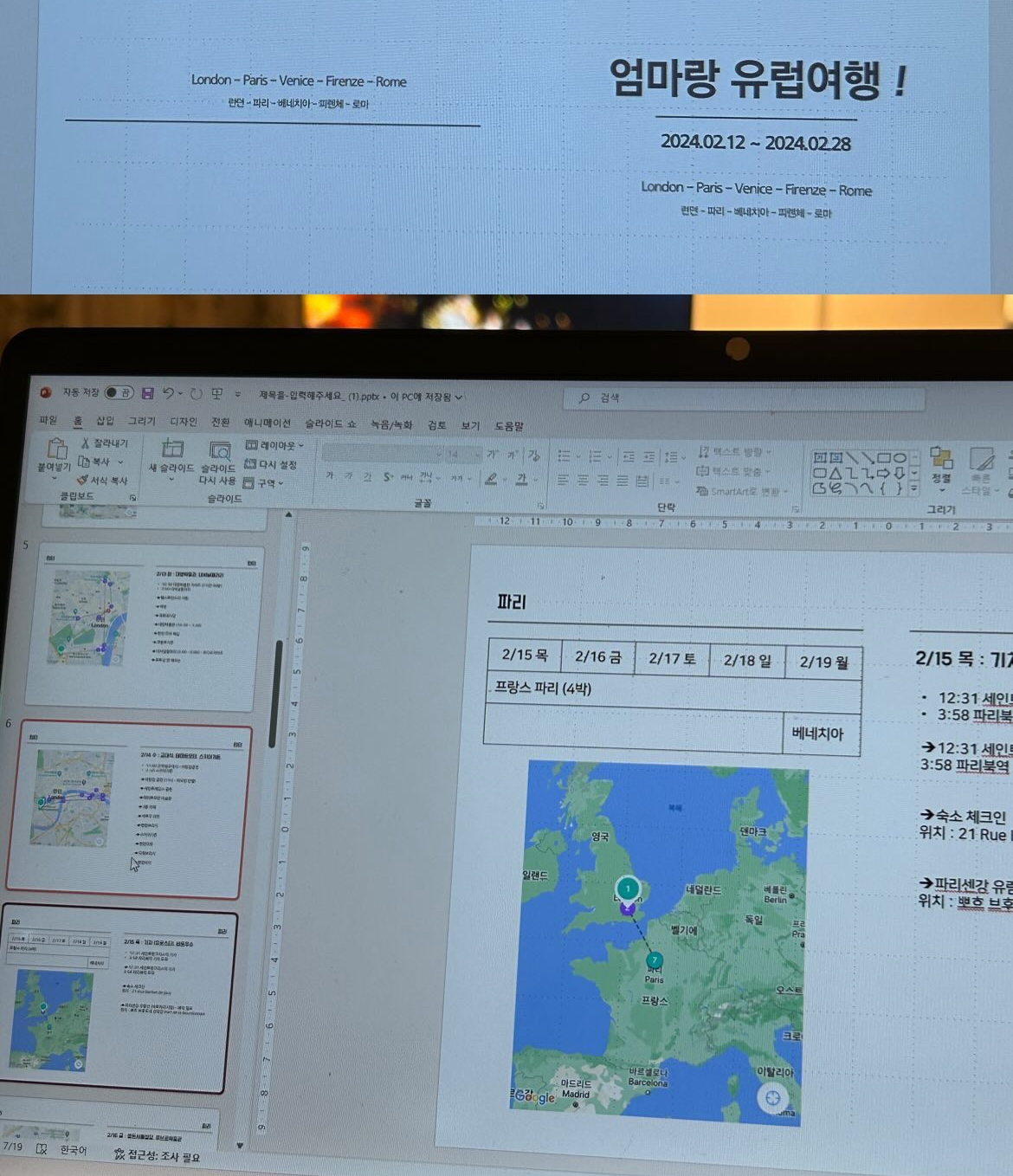The width and height of the screenshot is (1013, 1176).
Task: Click the 베네치아 table cell
Action: 822,733
